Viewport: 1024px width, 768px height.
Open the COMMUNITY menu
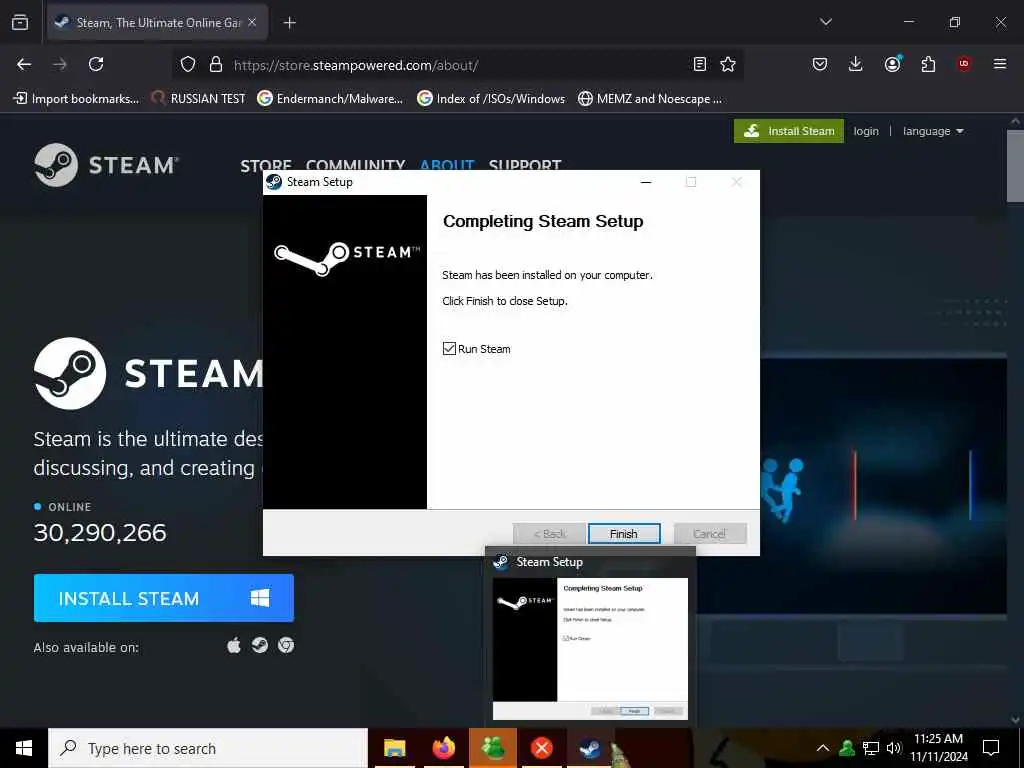pyautogui.click(x=355, y=165)
